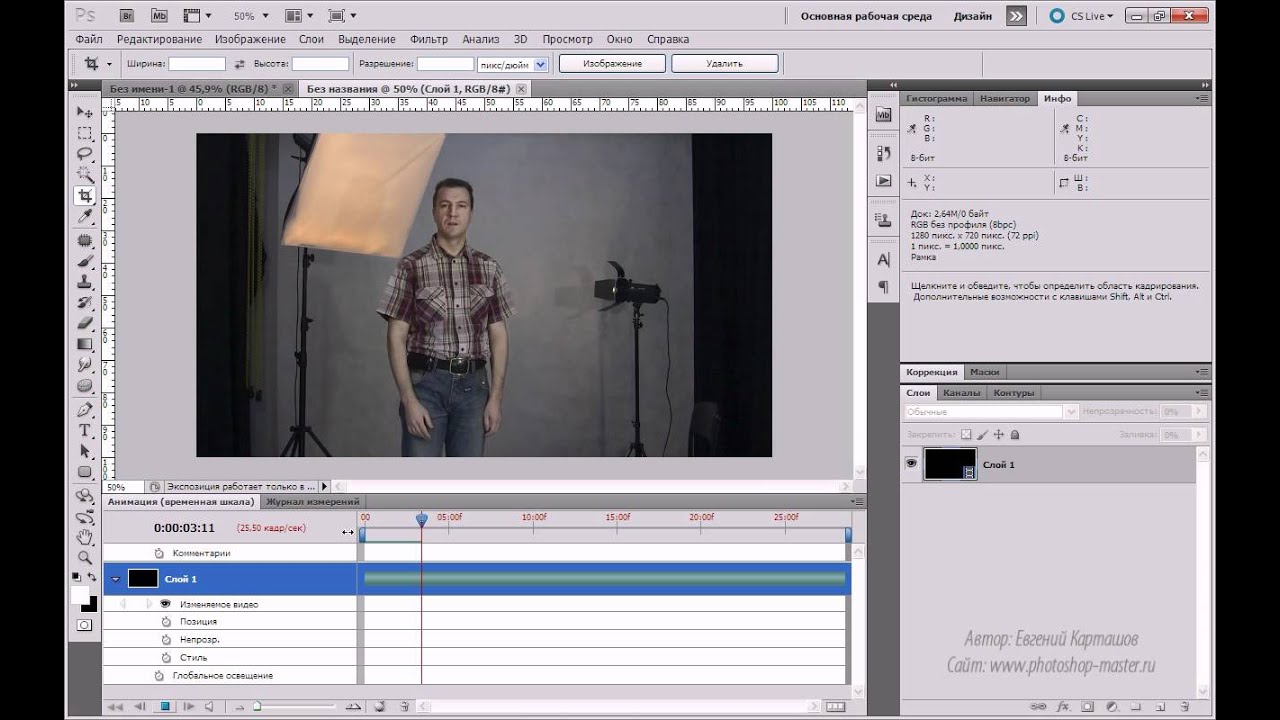Image resolution: width=1280 pixels, height=720 pixels.
Task: Add layer style with fx icon
Action: pos(1062,706)
